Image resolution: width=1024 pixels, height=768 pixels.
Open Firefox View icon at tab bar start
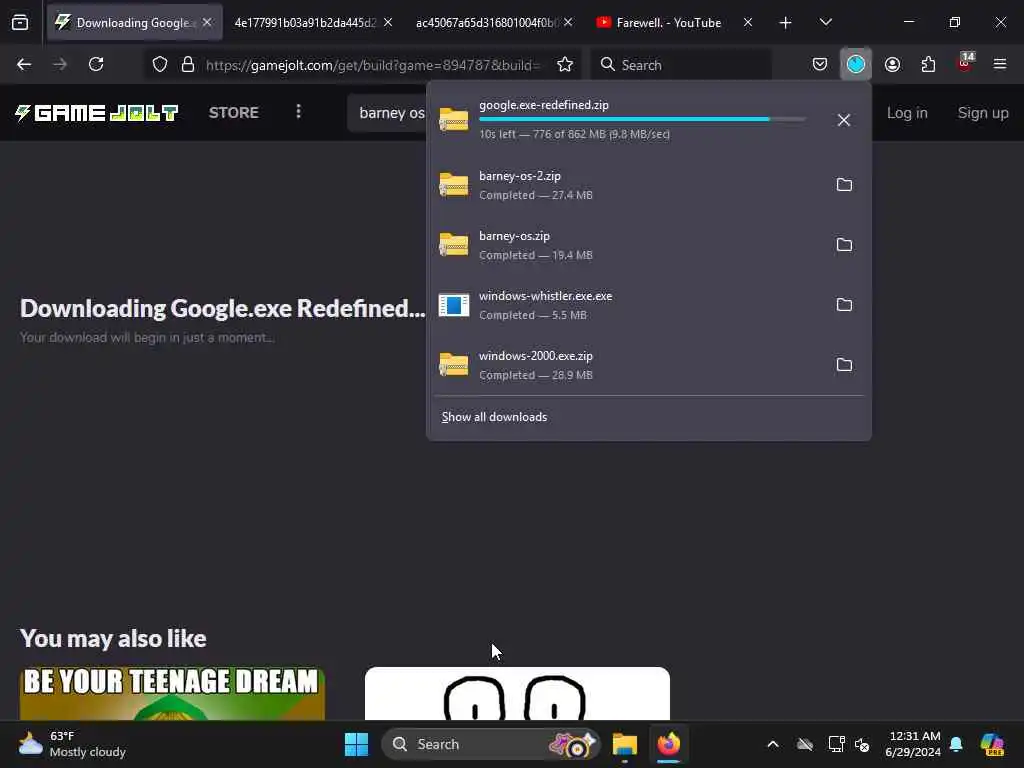pyautogui.click(x=20, y=23)
